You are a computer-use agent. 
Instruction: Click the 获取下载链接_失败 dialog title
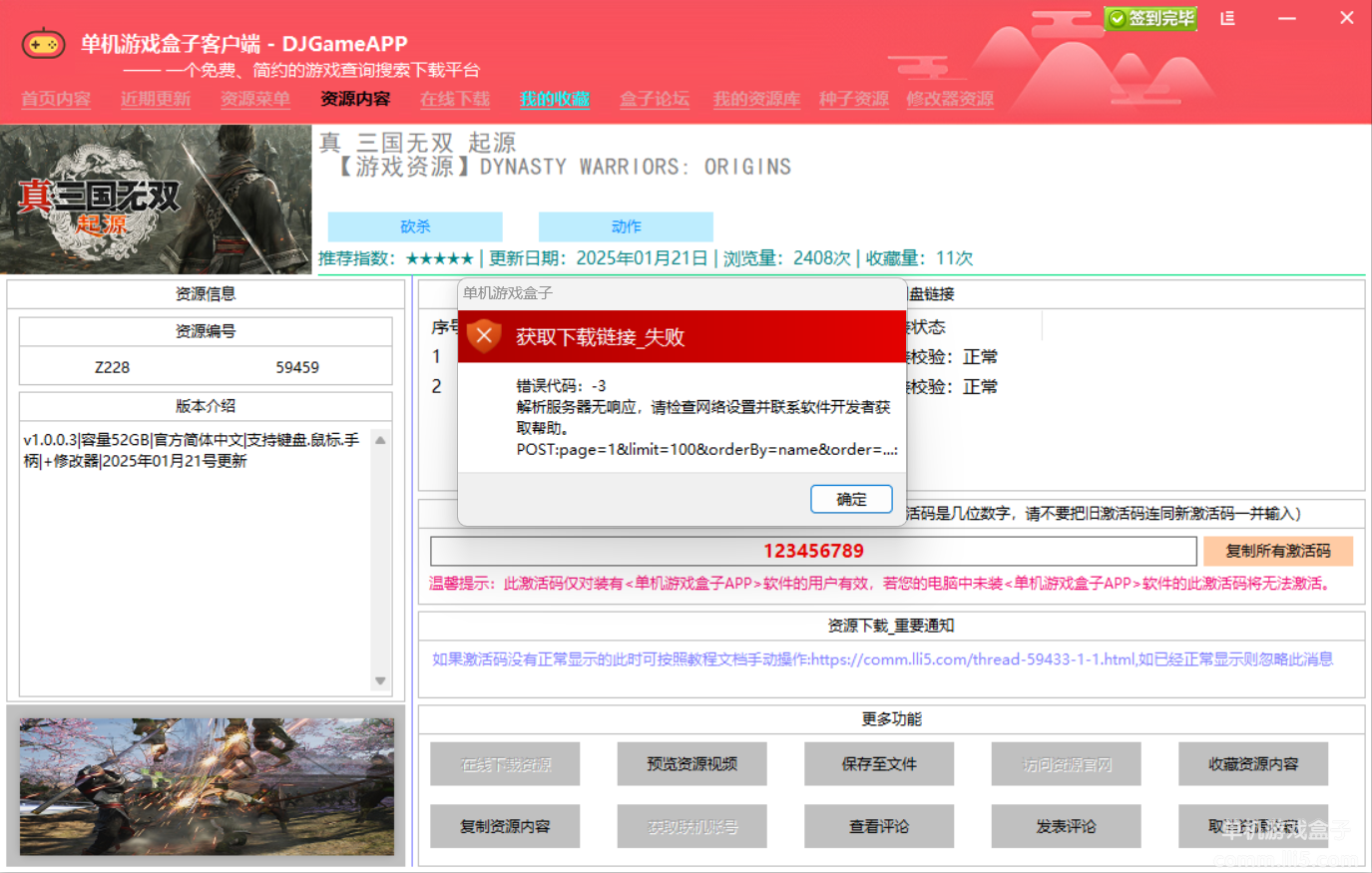pos(600,337)
